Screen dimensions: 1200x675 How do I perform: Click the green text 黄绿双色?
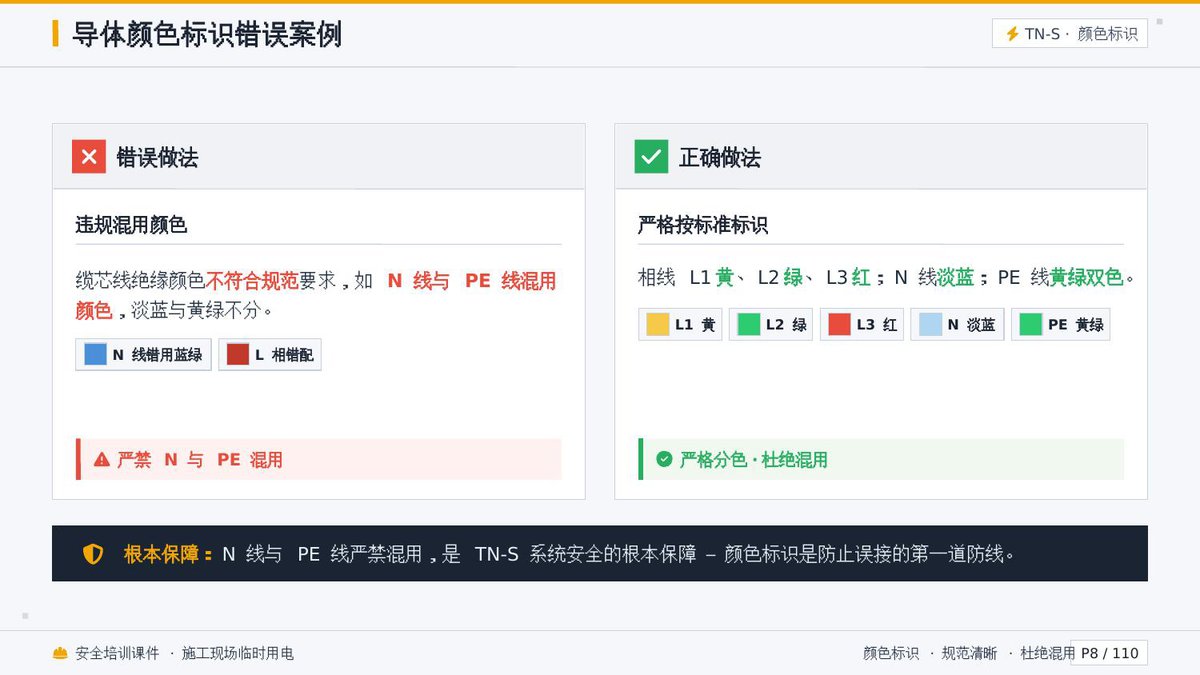[x=1086, y=277]
